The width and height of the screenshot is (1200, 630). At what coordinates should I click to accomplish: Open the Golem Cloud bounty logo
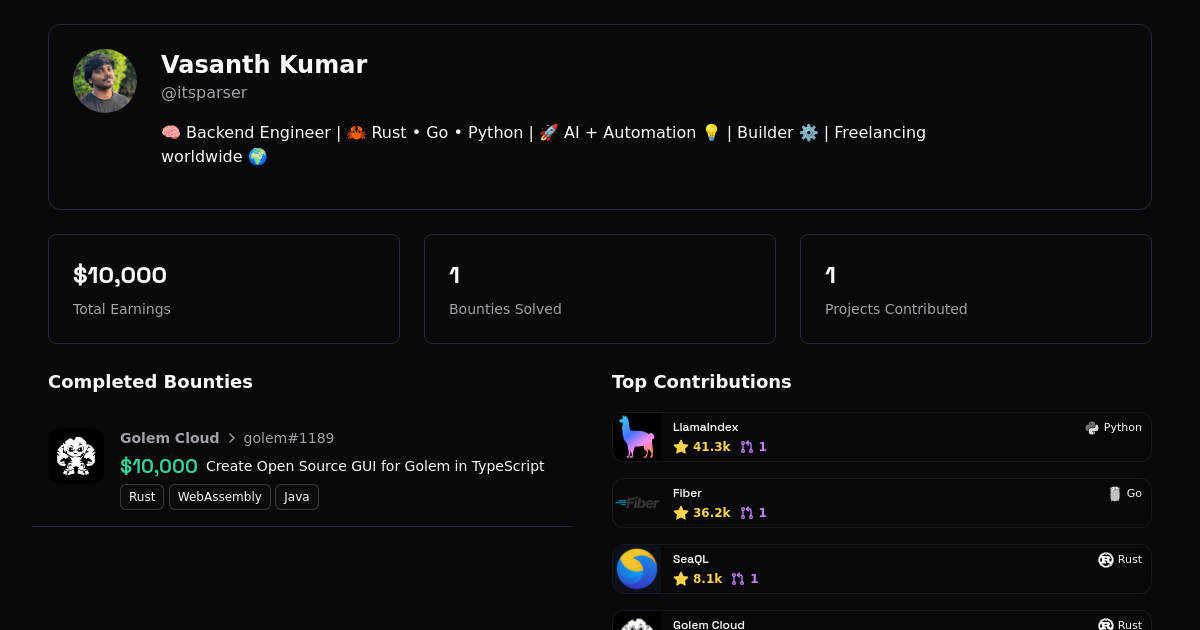tap(76, 456)
